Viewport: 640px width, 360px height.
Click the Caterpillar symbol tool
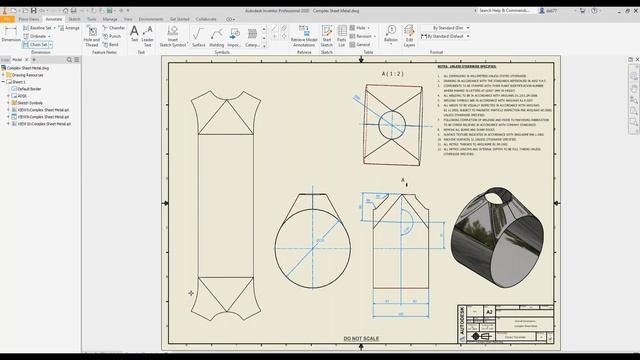(x=252, y=37)
